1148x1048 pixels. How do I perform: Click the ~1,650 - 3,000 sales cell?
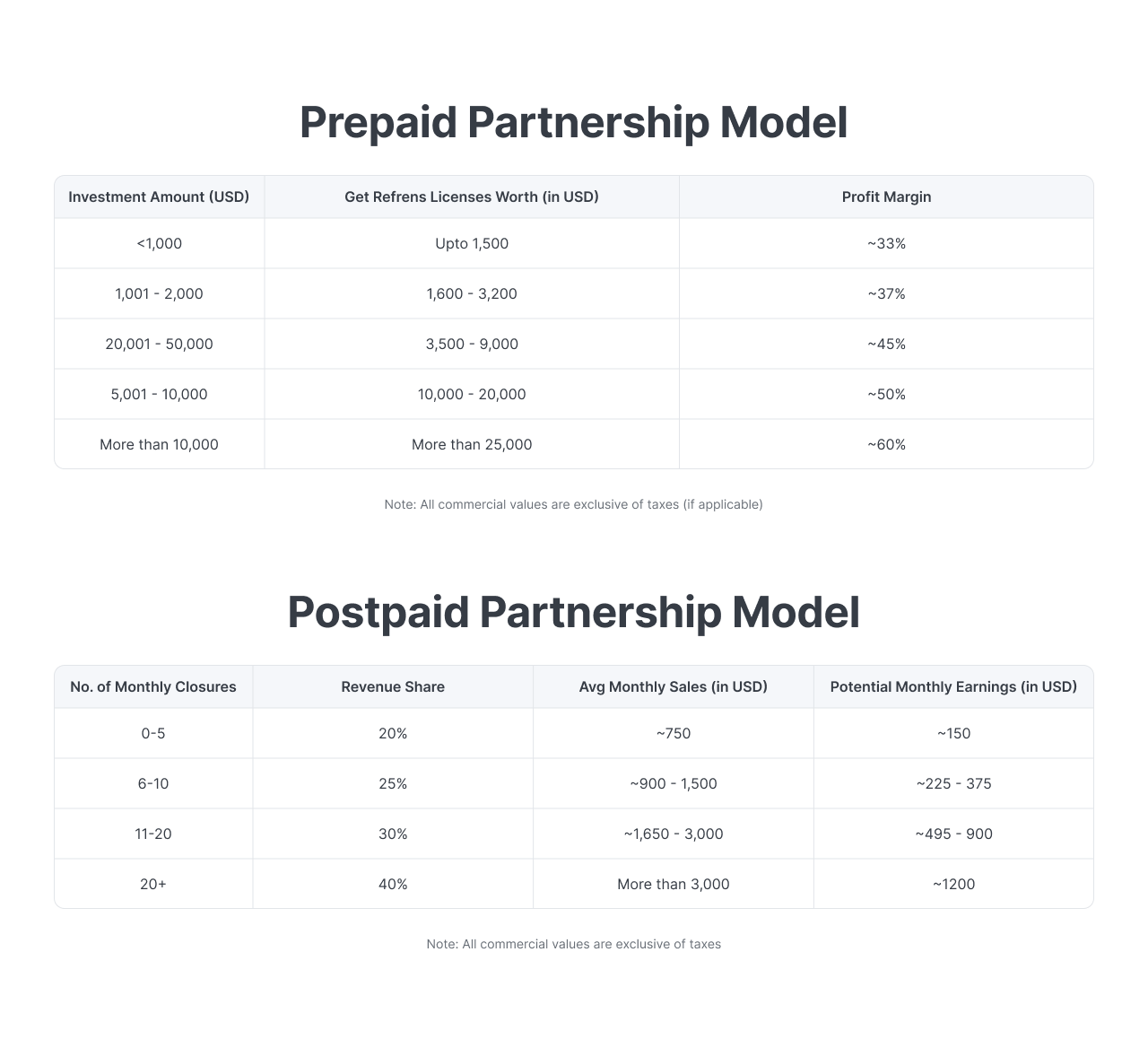(x=673, y=834)
